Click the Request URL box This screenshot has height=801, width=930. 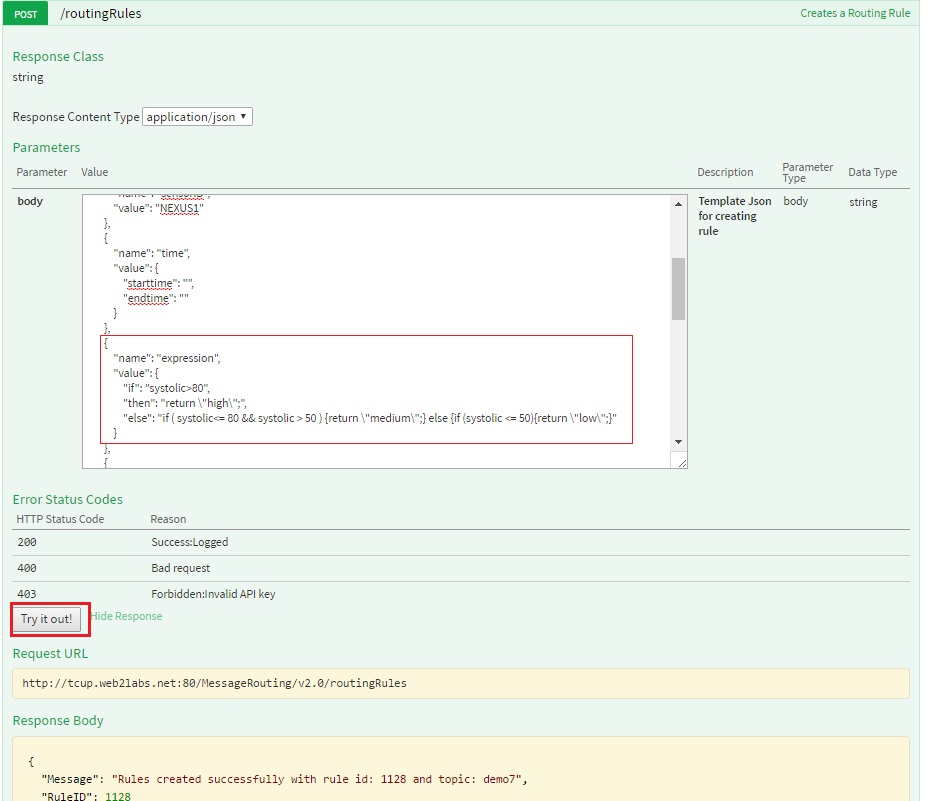[x=460, y=684]
